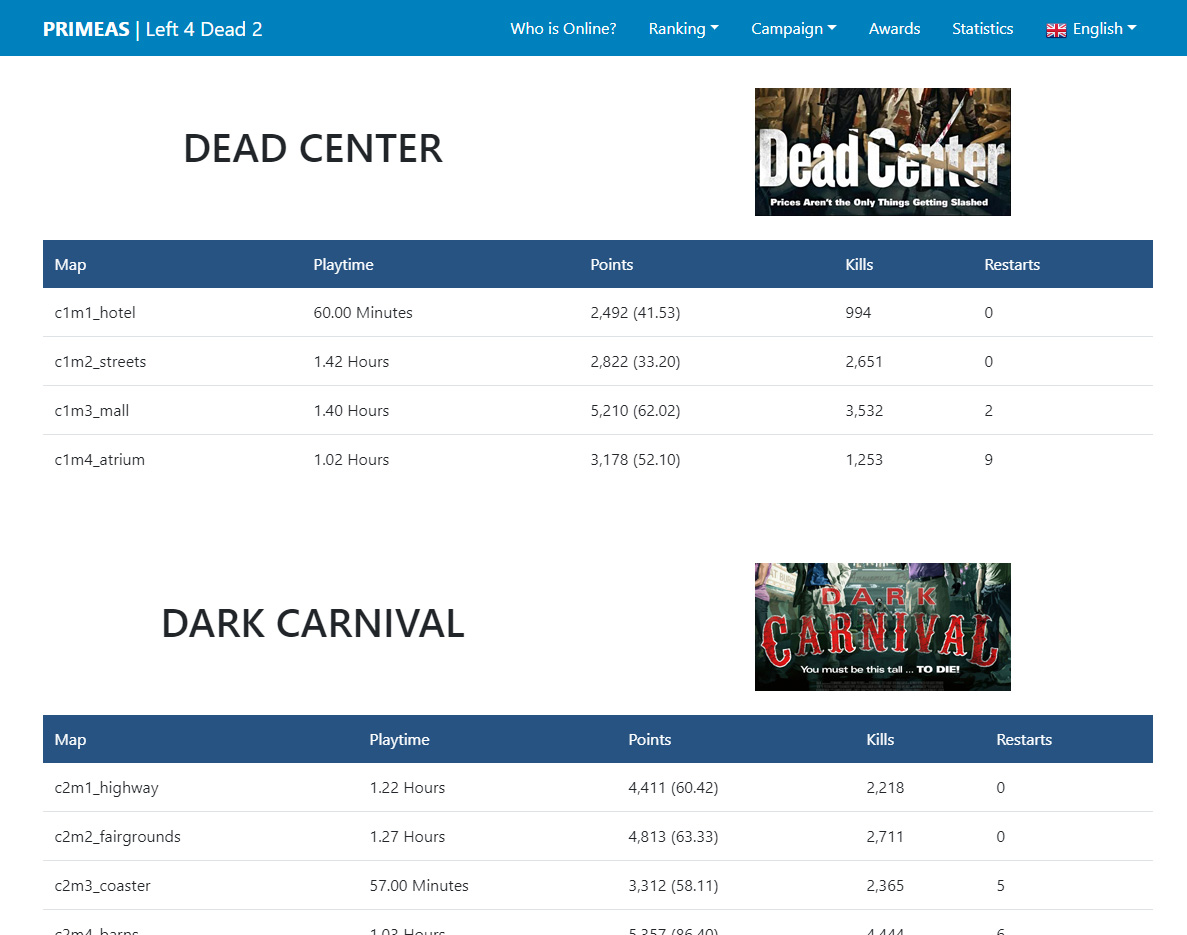This screenshot has width=1187, height=935.
Task: Click the 3,312 (58.11) points value
Action: [x=673, y=885]
